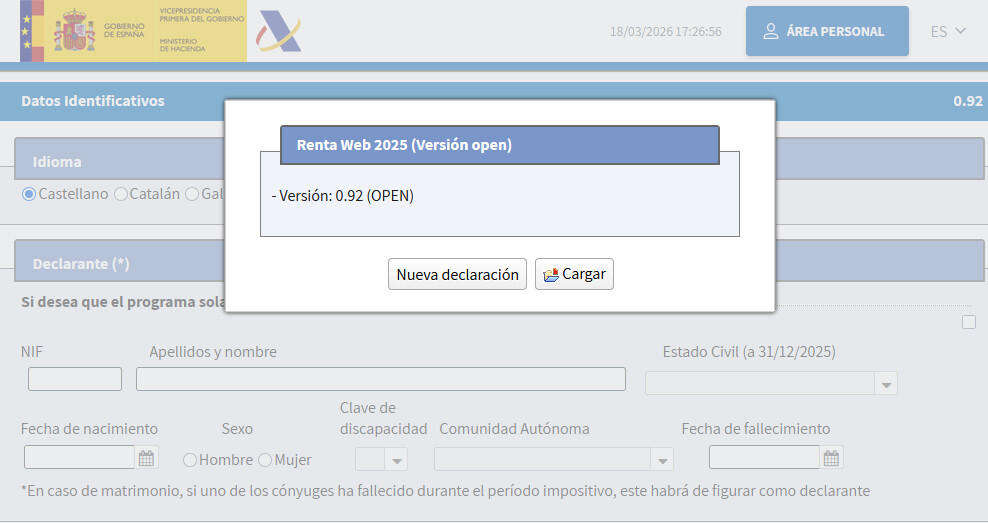Click the Apellidos y nombre input field

tap(381, 379)
